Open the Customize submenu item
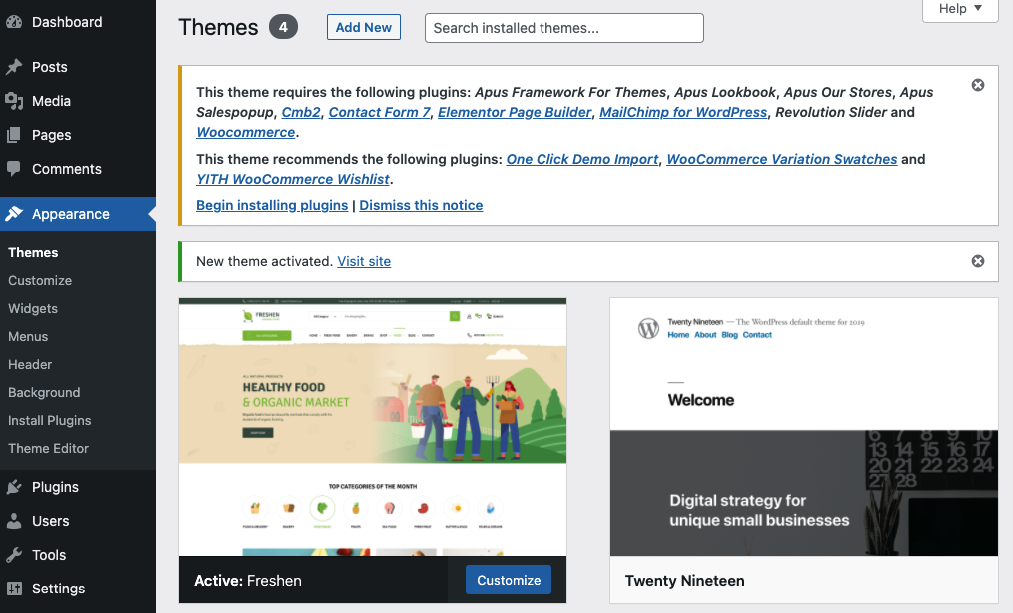 [40, 281]
